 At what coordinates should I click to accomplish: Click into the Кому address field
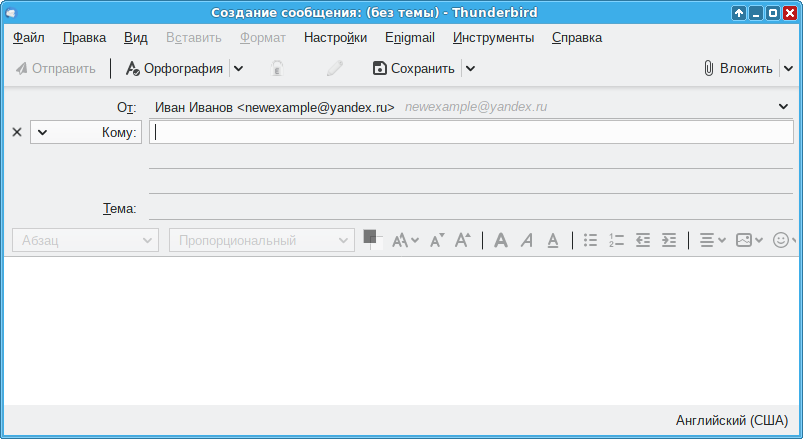point(471,132)
